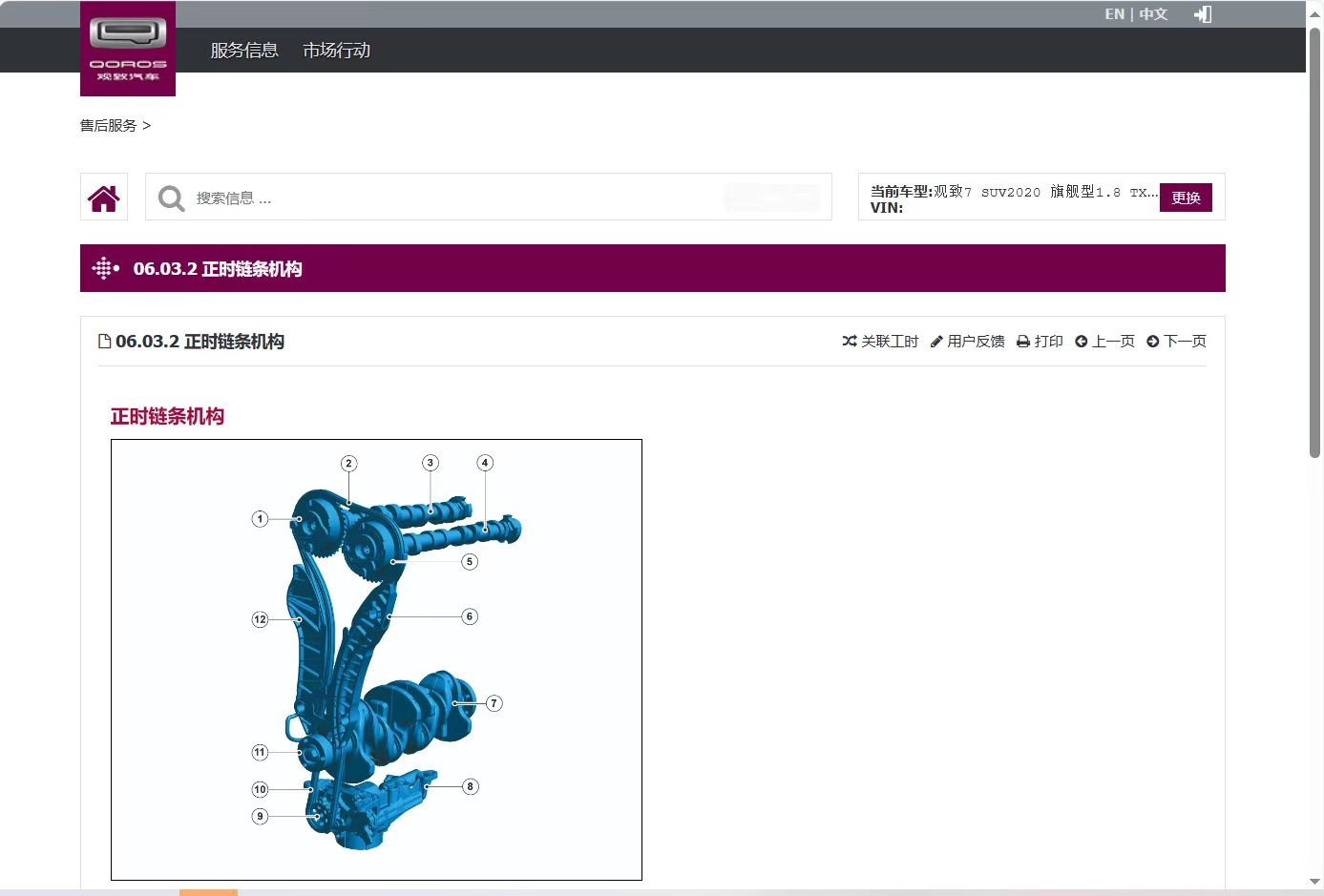Go to home via house icon
The image size is (1324, 896).
click(104, 198)
